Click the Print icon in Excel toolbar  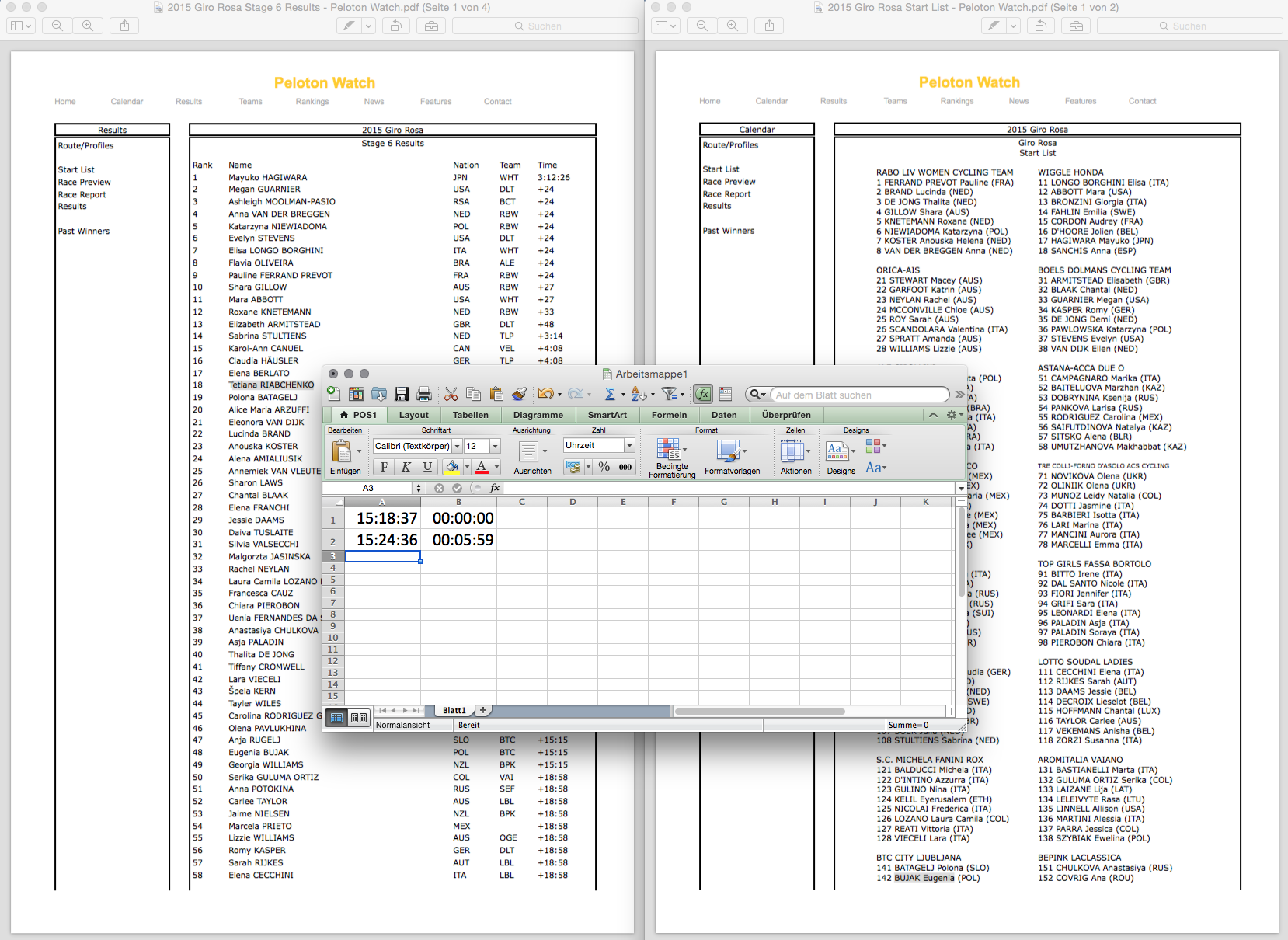(x=424, y=394)
